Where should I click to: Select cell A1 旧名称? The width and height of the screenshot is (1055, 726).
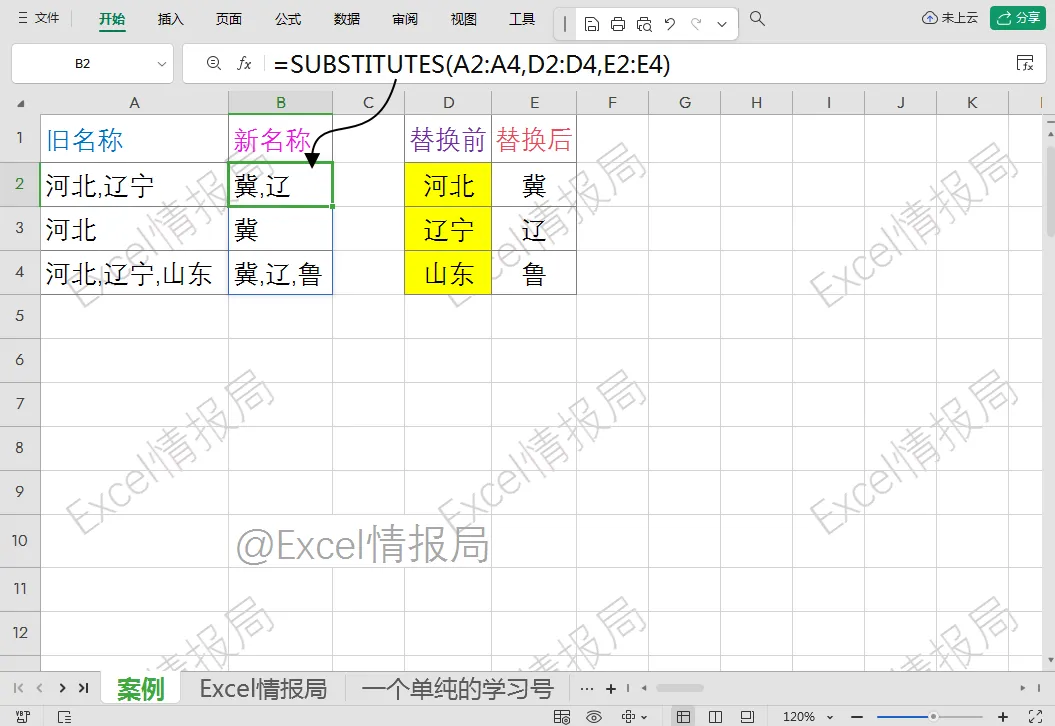pos(134,139)
